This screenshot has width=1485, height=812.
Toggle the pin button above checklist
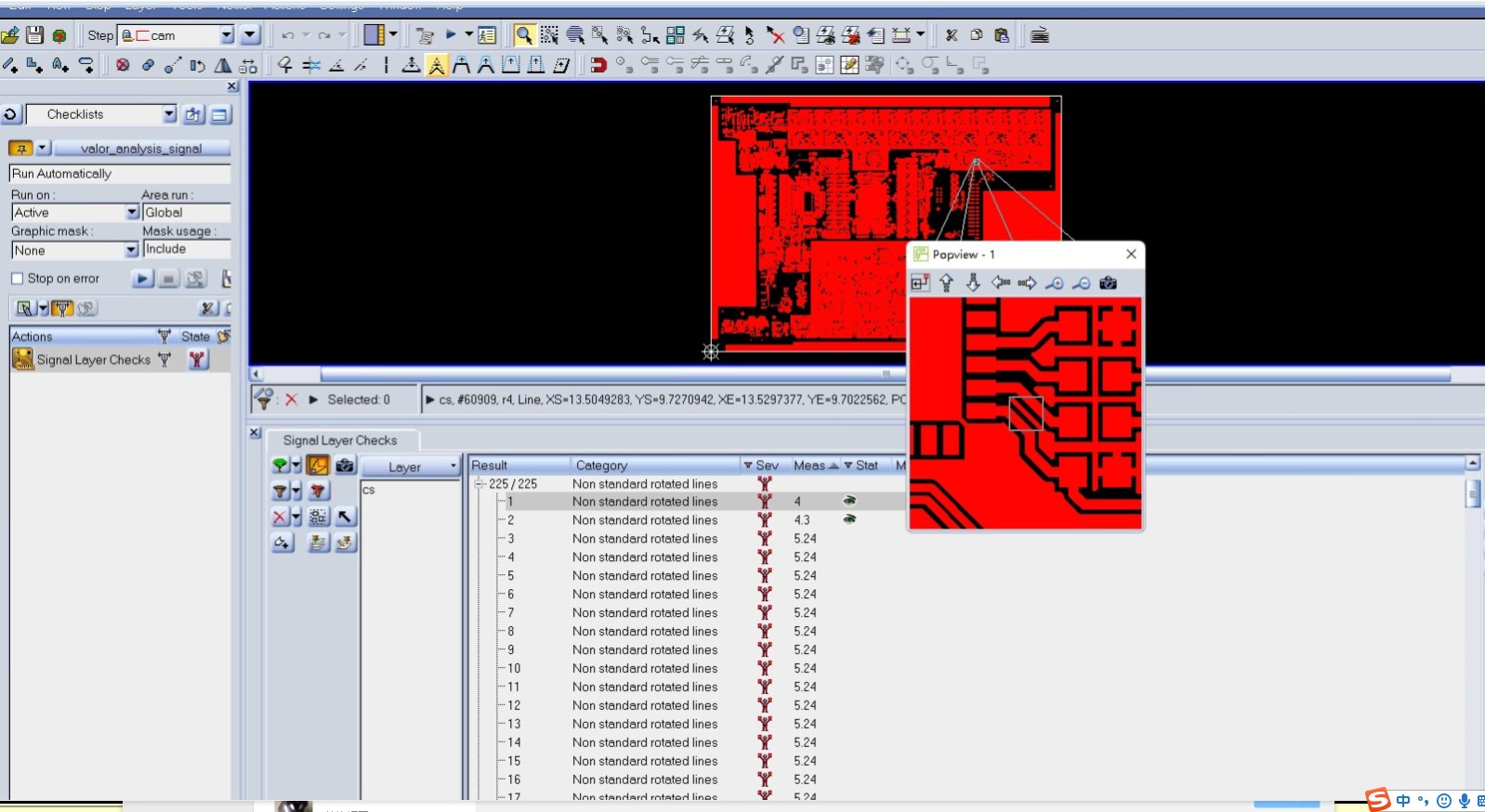pyautogui.click(x=20, y=149)
